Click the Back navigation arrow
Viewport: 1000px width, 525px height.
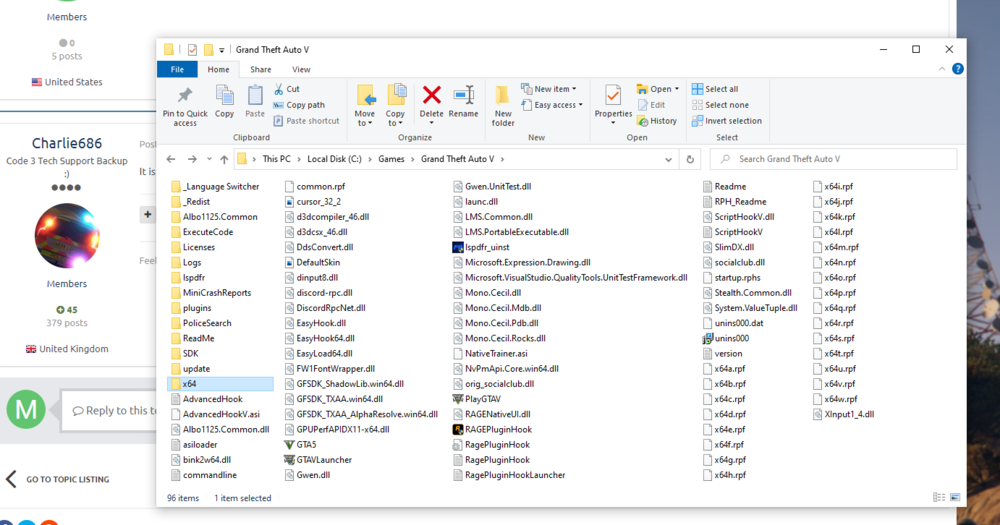pyautogui.click(x=171, y=159)
